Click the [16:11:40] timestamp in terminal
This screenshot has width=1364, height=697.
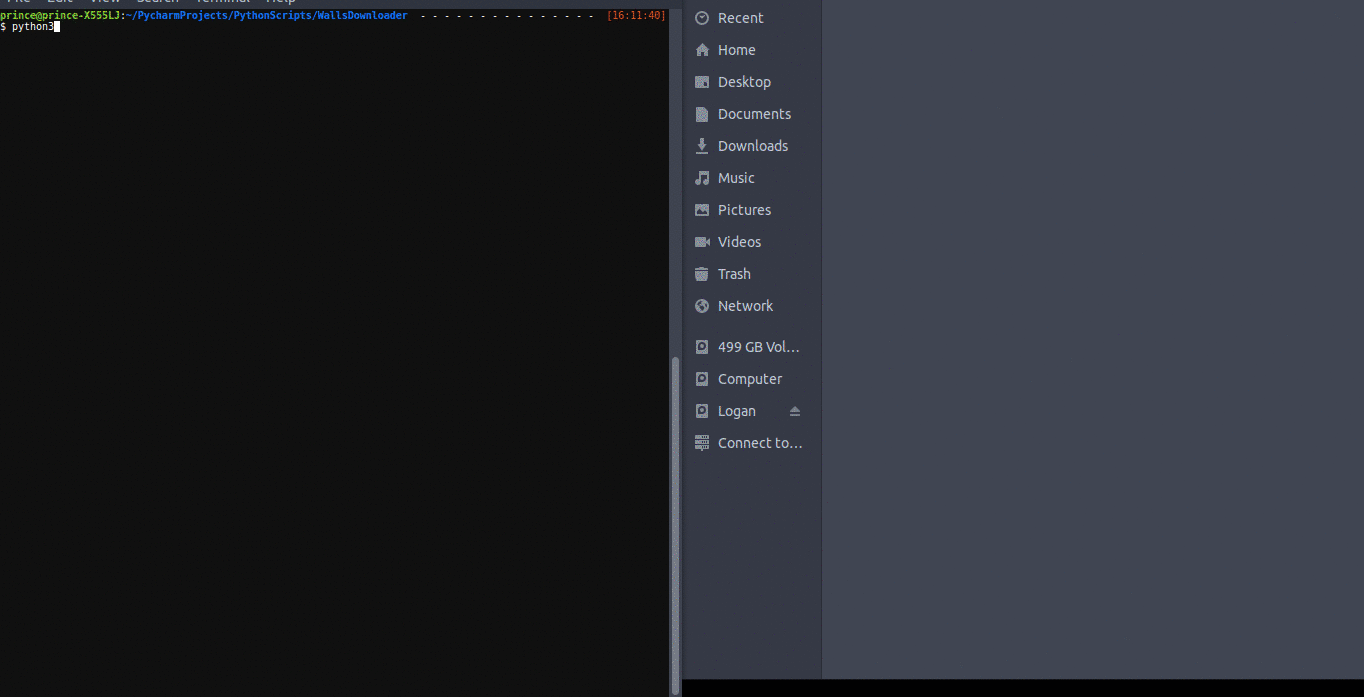[x=636, y=16]
